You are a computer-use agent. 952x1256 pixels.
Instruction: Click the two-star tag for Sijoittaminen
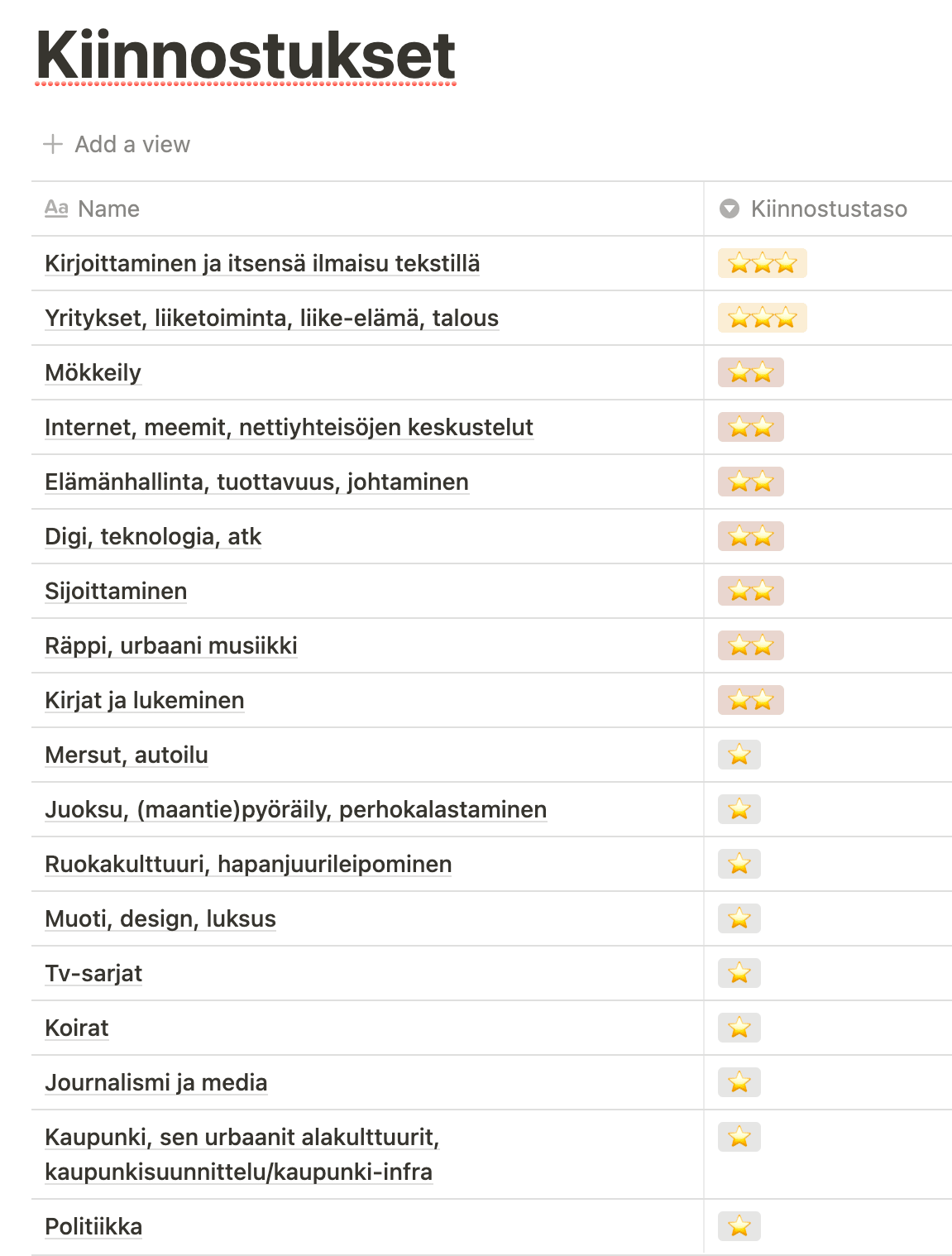(750, 592)
